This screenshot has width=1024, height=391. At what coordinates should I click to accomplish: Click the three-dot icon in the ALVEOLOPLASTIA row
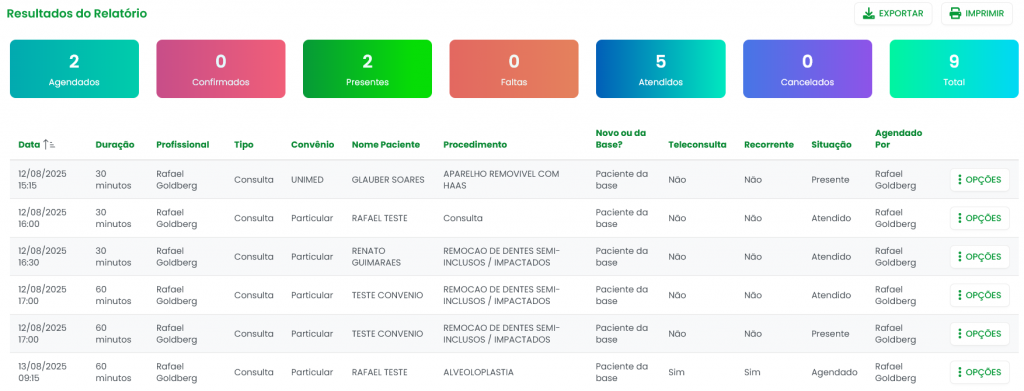[x=959, y=372]
